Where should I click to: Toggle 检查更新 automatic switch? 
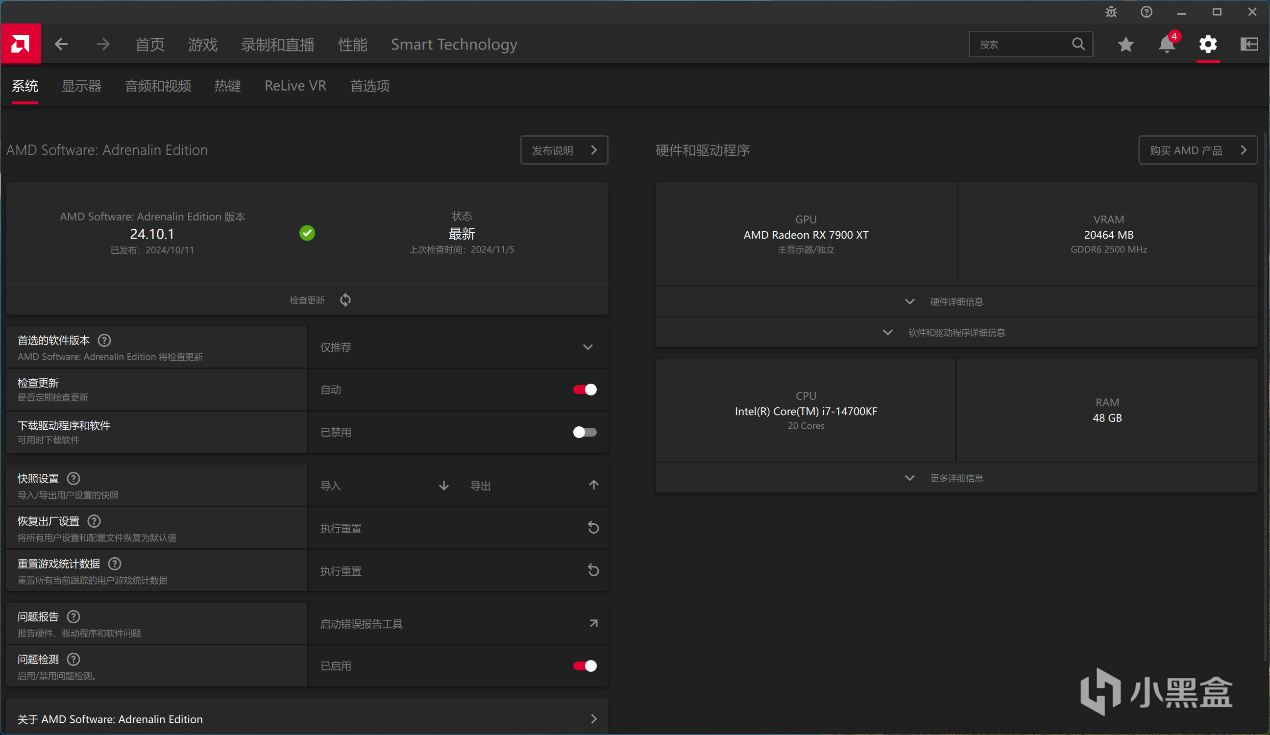point(585,390)
